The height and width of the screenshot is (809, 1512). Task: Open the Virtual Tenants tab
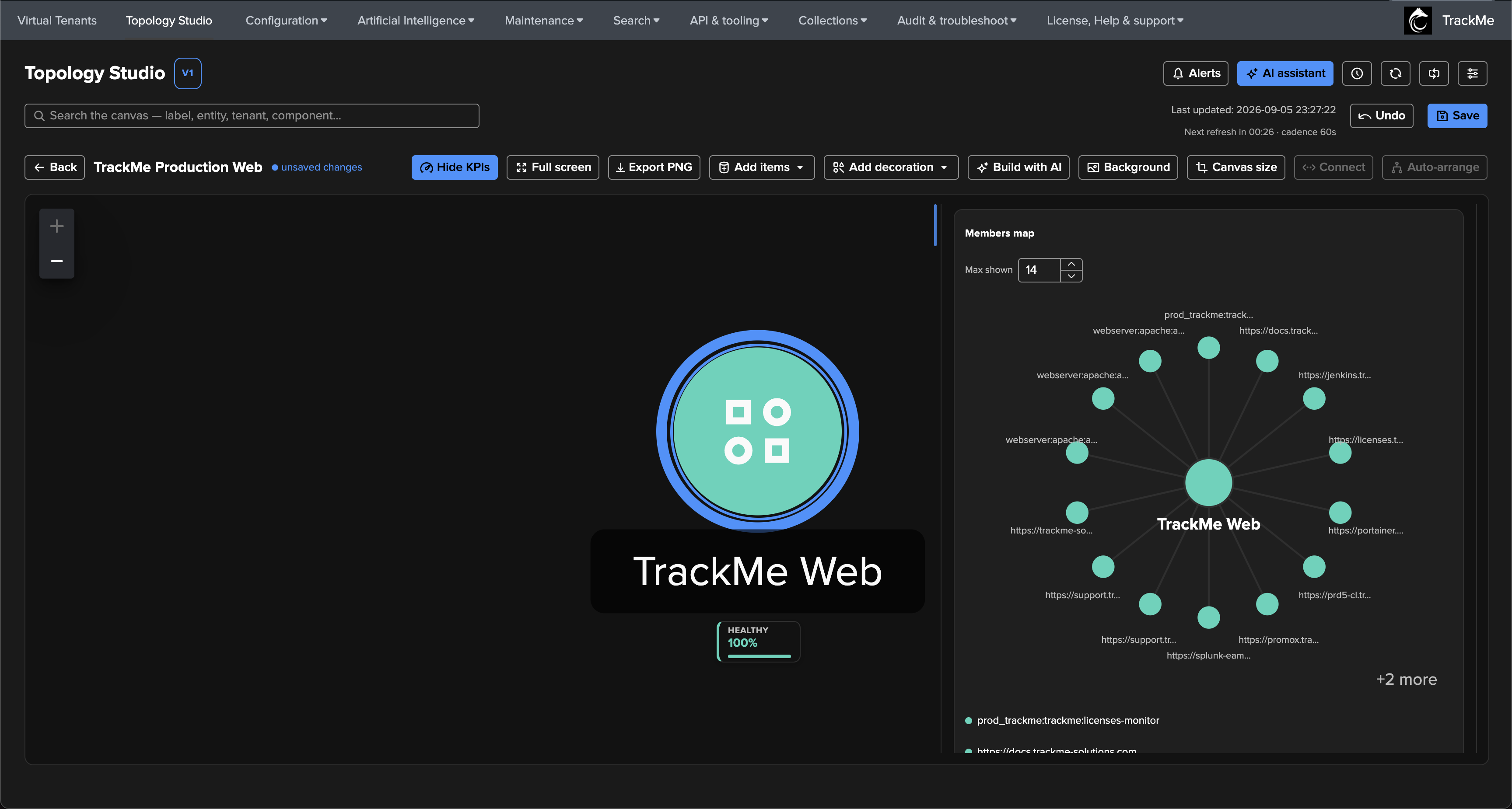coord(57,21)
